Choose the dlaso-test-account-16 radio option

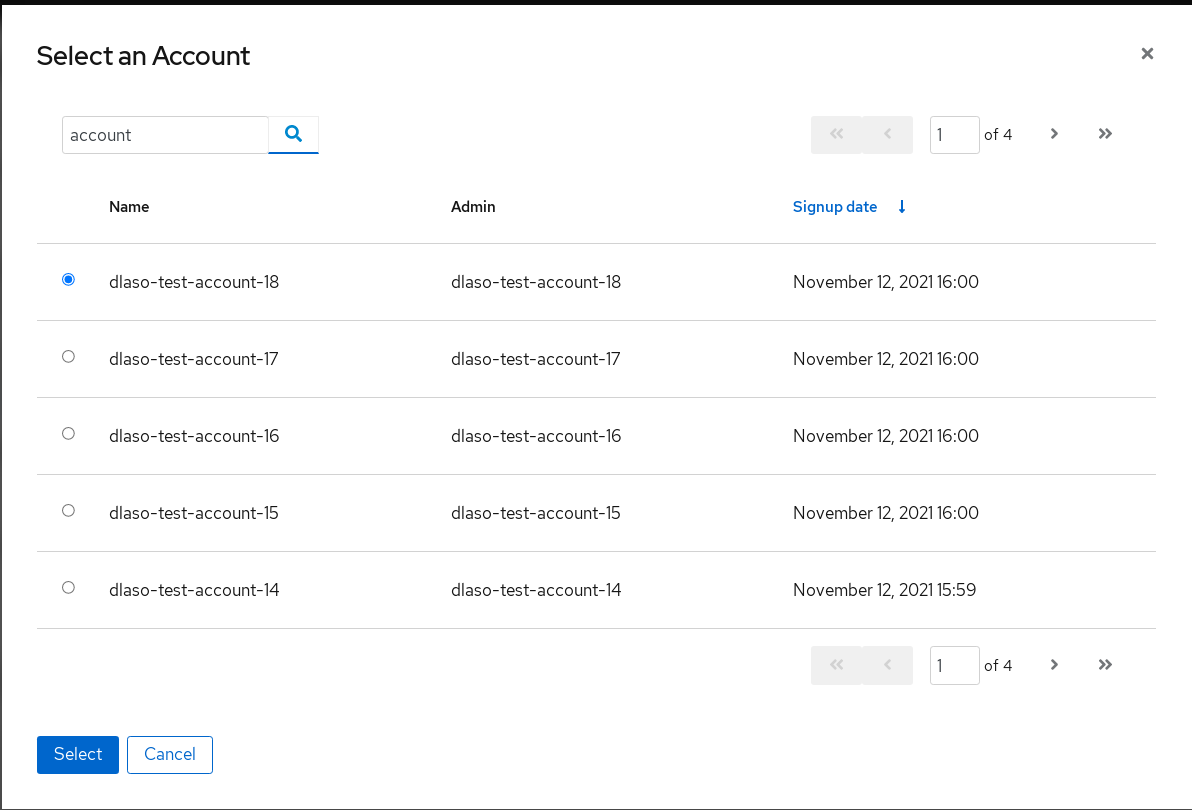(68, 434)
